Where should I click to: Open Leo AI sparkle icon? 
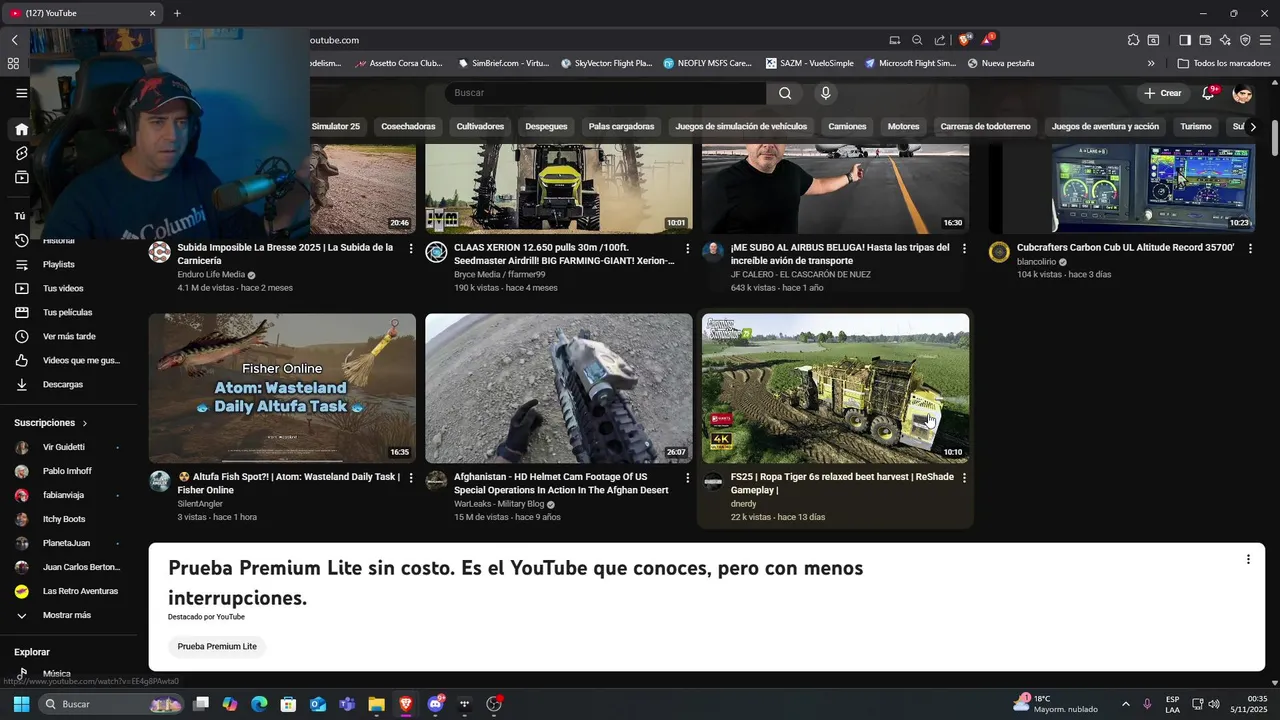coord(1225,40)
